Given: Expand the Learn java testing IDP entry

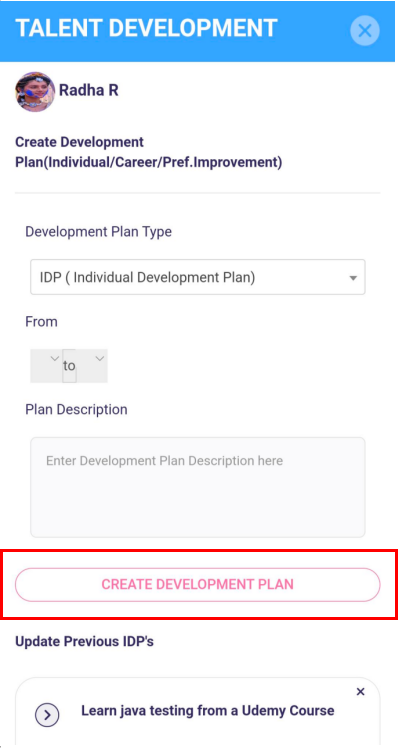Looking at the screenshot, I should 47,715.
